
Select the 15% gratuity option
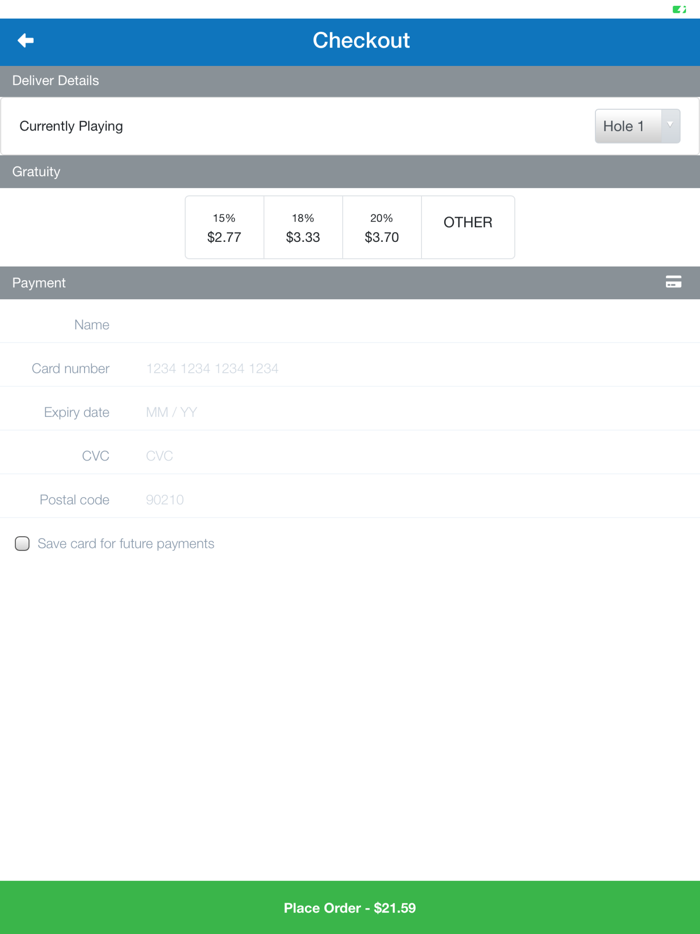[225, 228]
